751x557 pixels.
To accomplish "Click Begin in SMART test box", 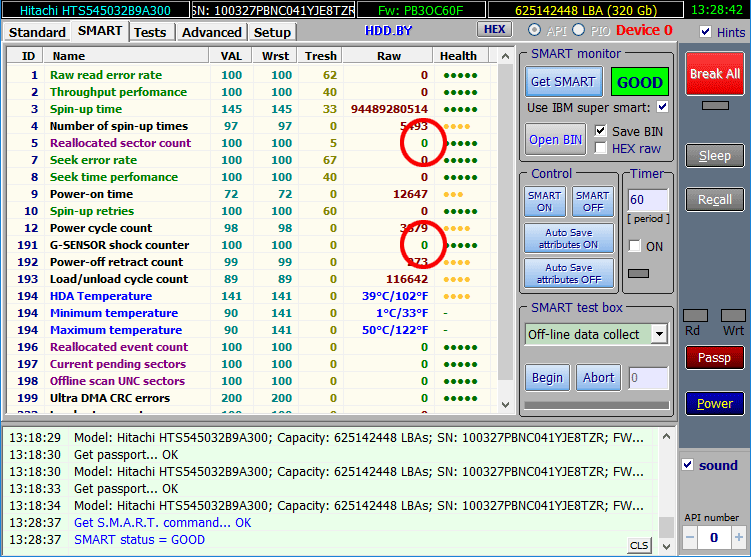I will click(547, 378).
